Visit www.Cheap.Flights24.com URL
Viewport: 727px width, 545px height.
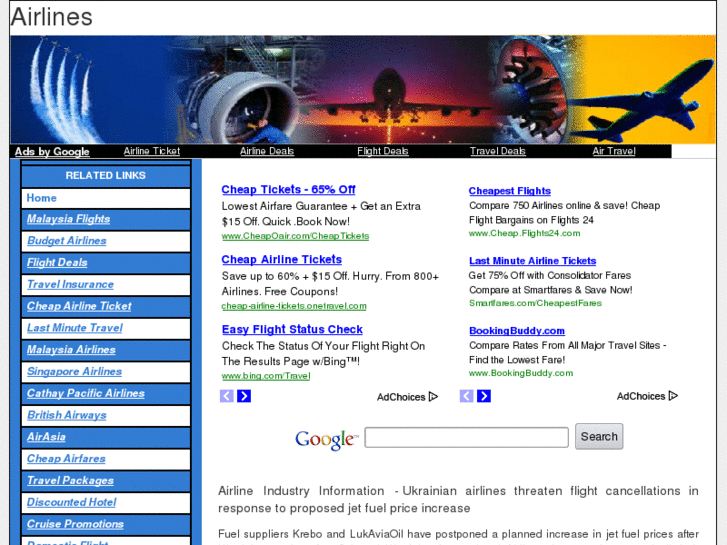(x=524, y=233)
